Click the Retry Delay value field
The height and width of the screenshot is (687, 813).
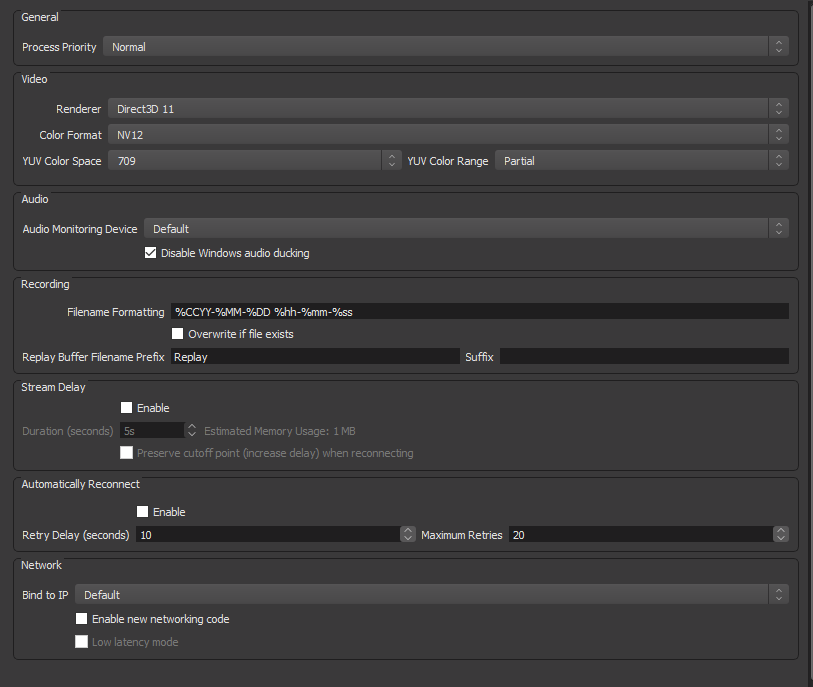click(x=268, y=535)
